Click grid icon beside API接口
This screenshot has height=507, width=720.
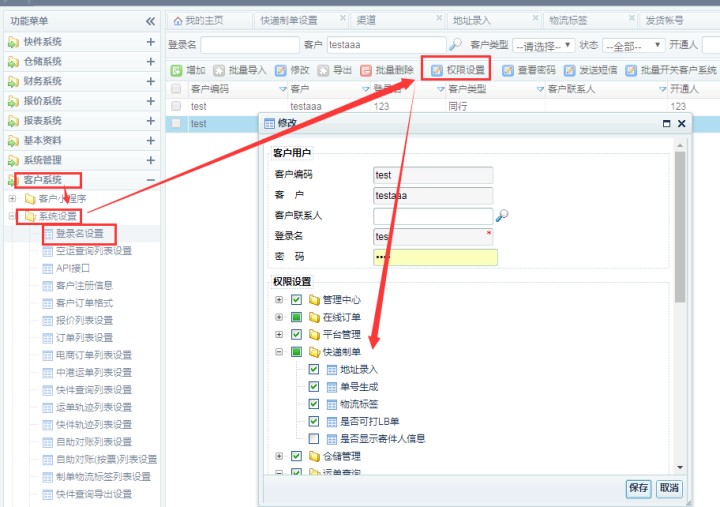pyautogui.click(x=47, y=268)
